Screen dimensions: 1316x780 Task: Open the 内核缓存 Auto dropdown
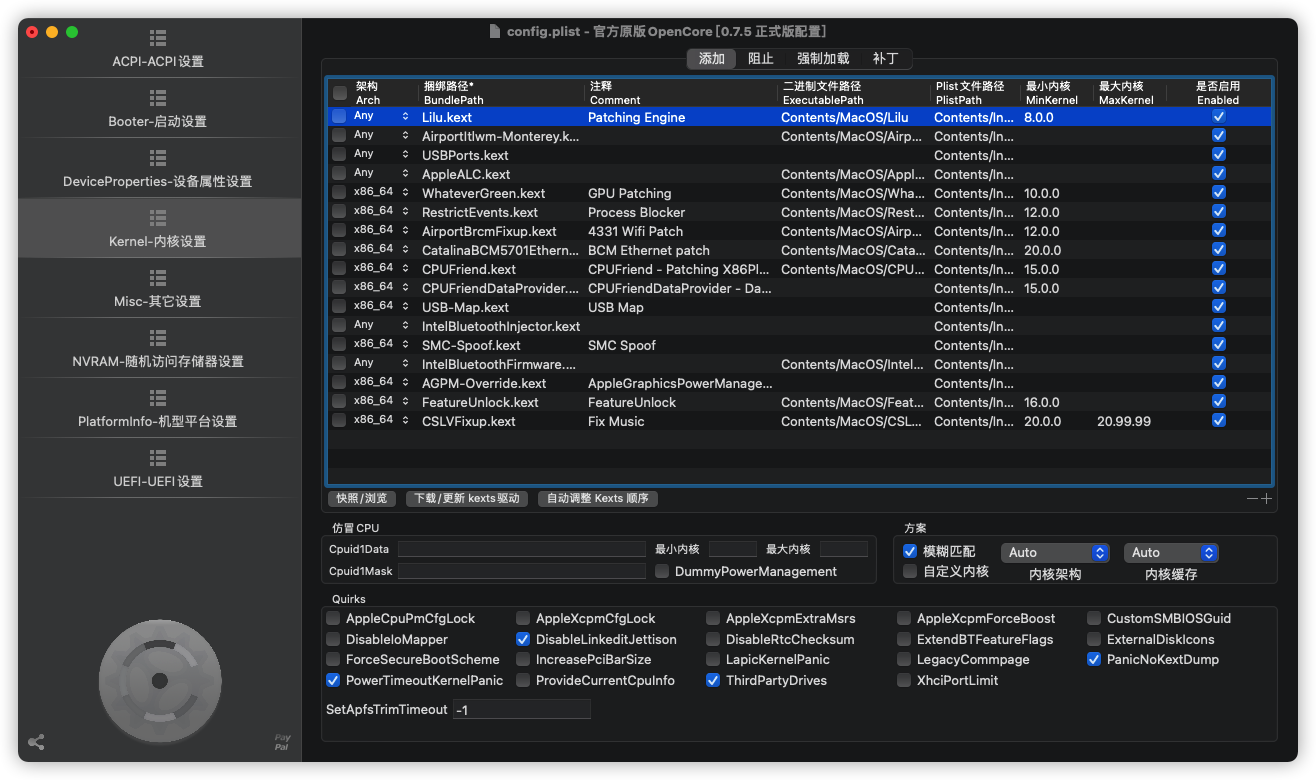[x=1170, y=552]
